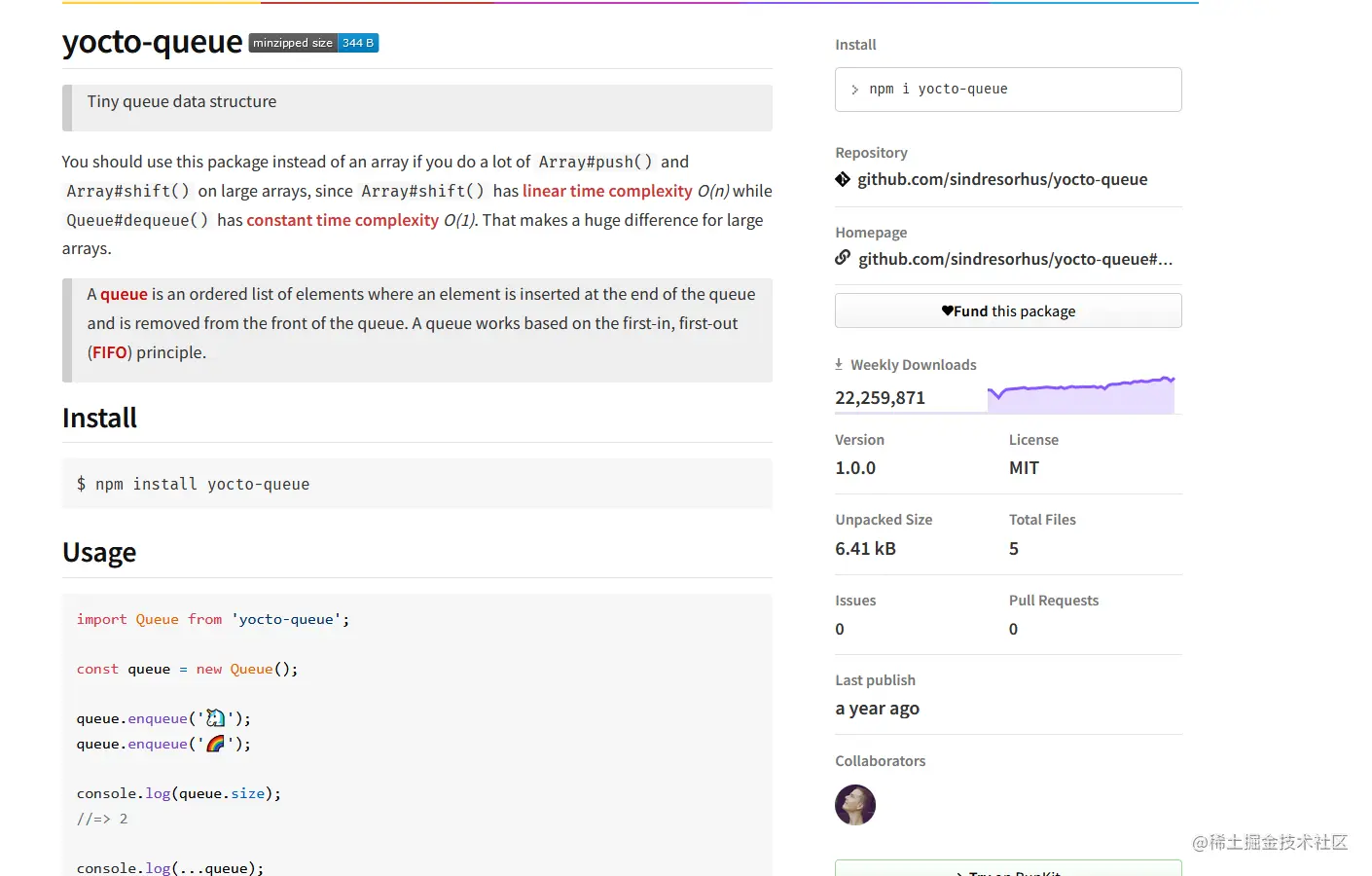Screen dimensions: 1372x876
Task: Click the Weekly Downloads arrow icon
Action: pos(839,364)
